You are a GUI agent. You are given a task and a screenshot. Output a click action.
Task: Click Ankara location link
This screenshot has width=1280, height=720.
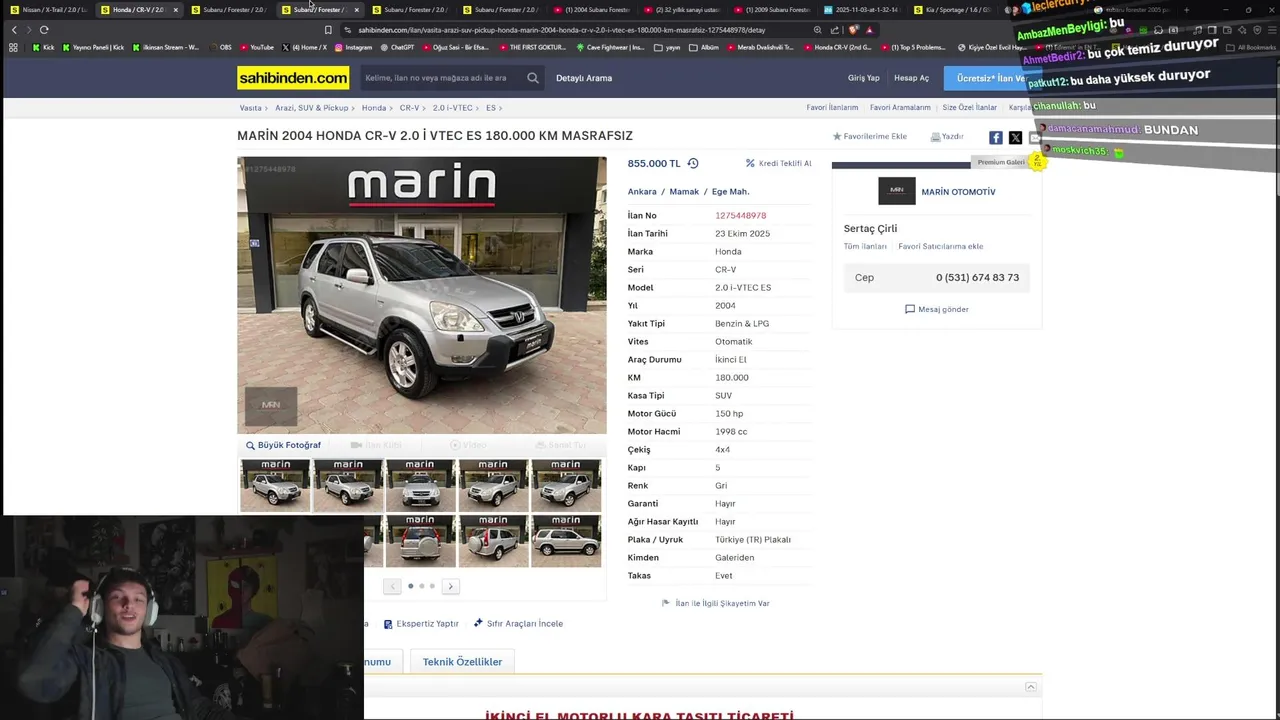pos(642,192)
